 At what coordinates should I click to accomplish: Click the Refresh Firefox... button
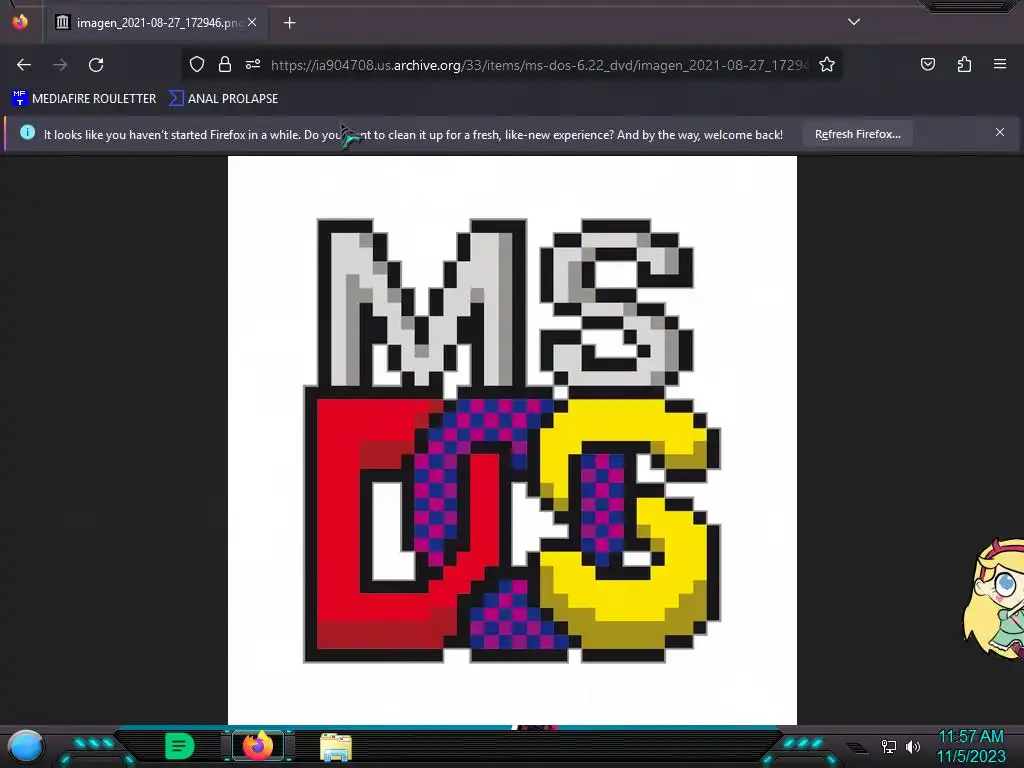tap(857, 134)
